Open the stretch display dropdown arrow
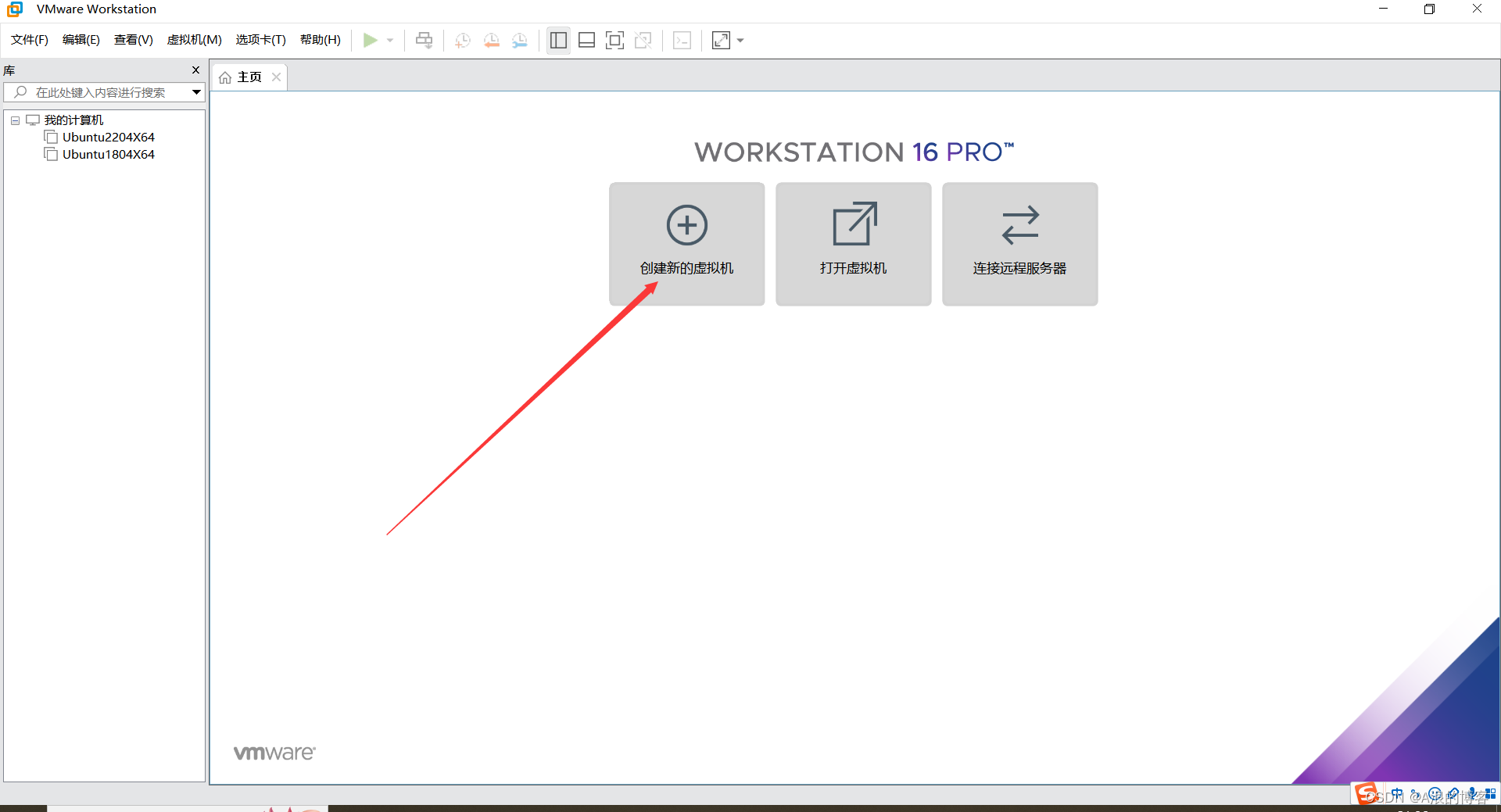 pyautogui.click(x=740, y=40)
